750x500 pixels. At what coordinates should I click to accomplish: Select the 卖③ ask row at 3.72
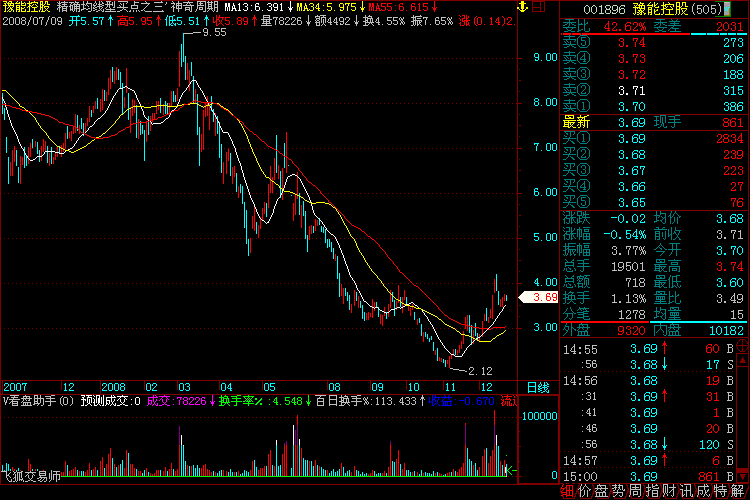tap(653, 75)
